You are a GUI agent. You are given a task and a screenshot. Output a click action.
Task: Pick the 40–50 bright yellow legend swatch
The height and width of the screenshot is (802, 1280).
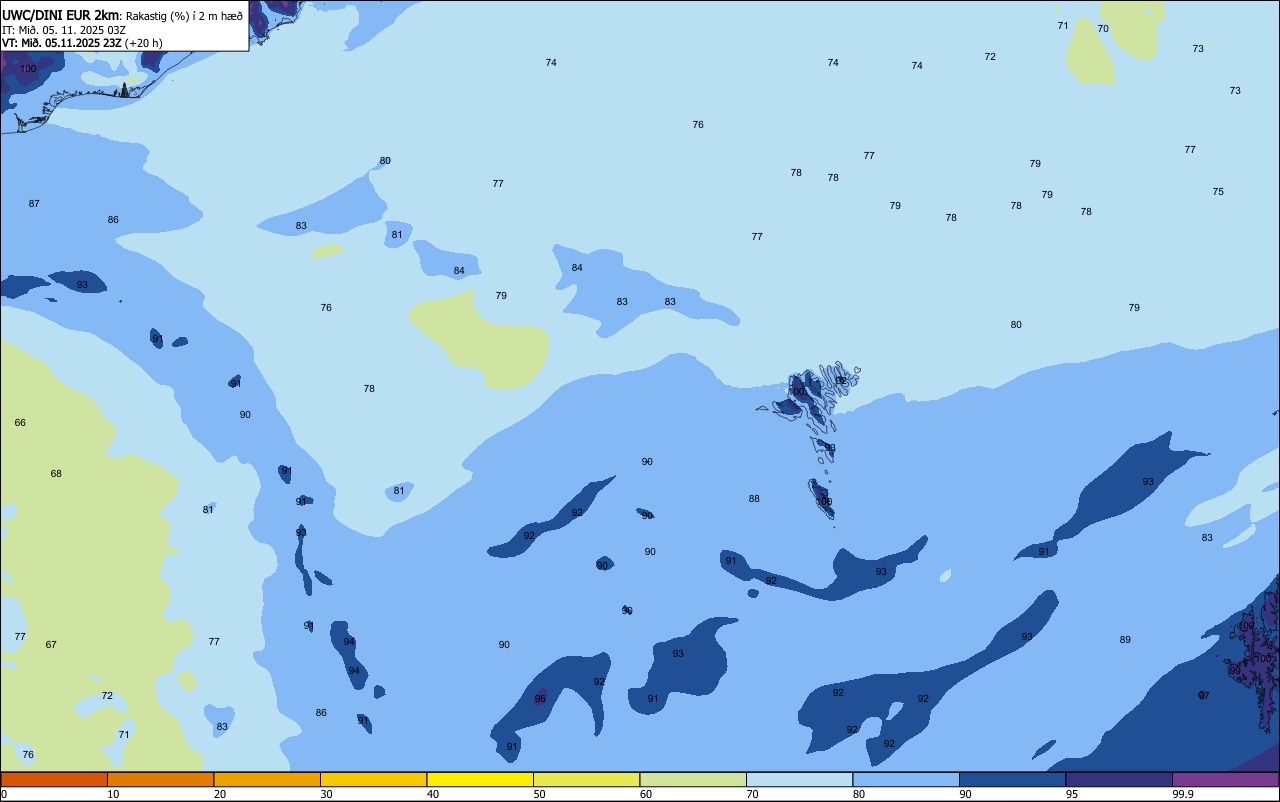[x=480, y=779]
